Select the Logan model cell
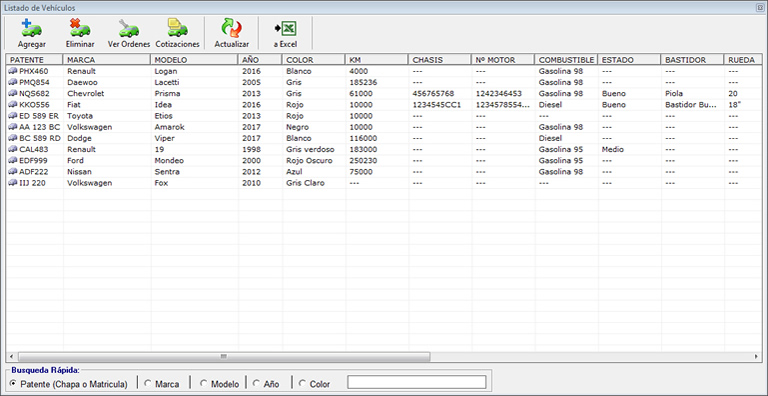768x396 pixels. (x=166, y=71)
